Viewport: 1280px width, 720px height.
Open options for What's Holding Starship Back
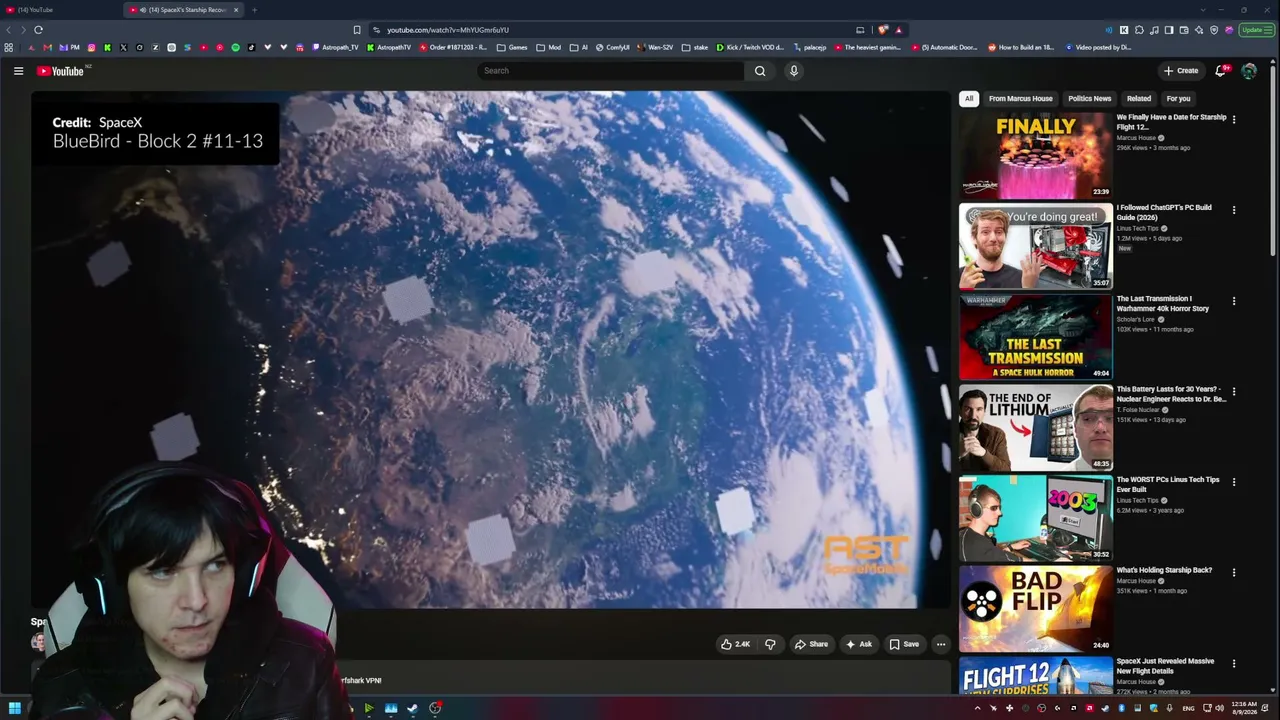pos(1234,573)
